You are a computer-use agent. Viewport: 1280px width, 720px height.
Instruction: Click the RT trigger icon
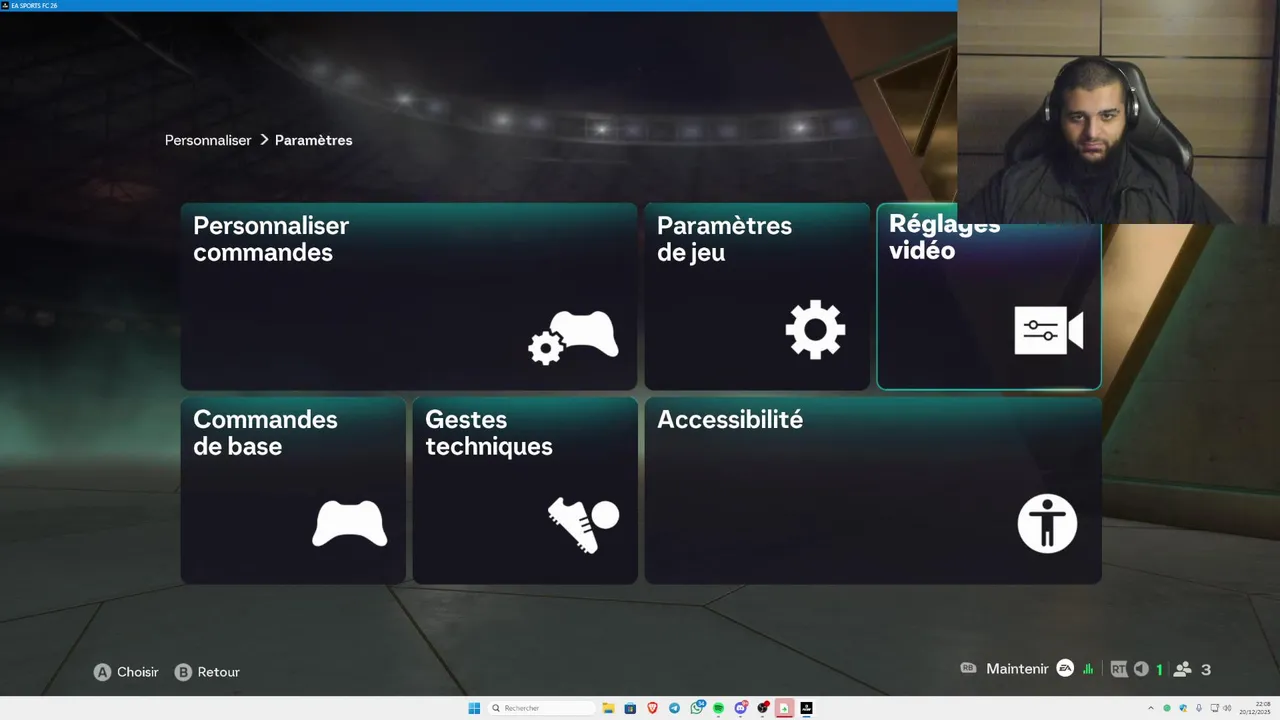(1119, 669)
